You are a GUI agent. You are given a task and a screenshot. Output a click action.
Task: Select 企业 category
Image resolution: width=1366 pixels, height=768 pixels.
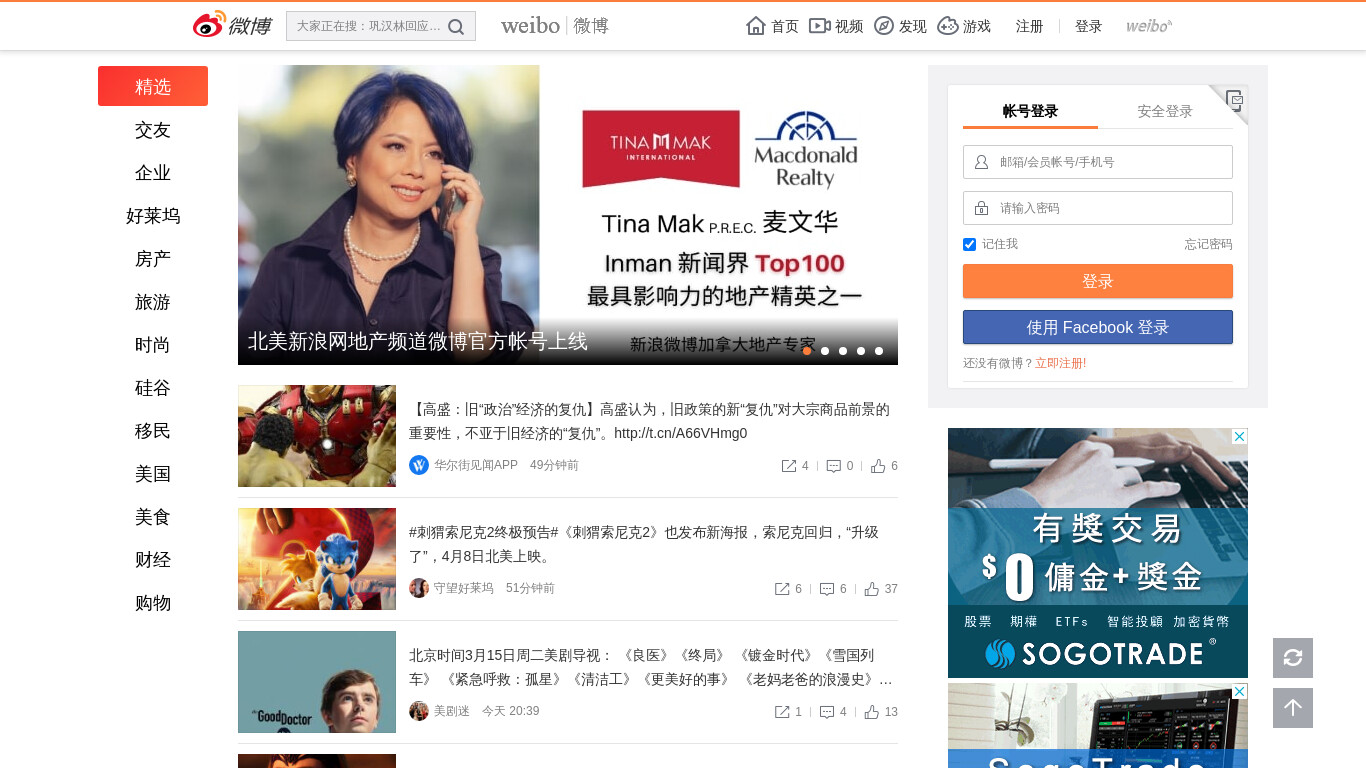(x=153, y=173)
